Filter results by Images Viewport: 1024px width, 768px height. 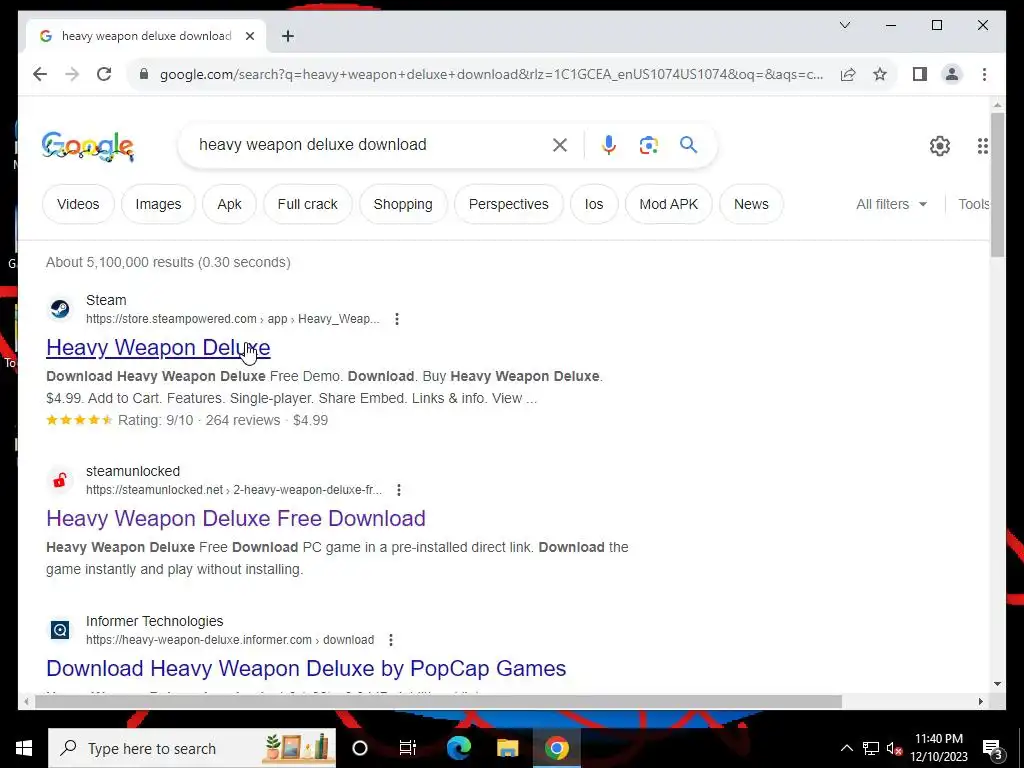pyautogui.click(x=158, y=204)
